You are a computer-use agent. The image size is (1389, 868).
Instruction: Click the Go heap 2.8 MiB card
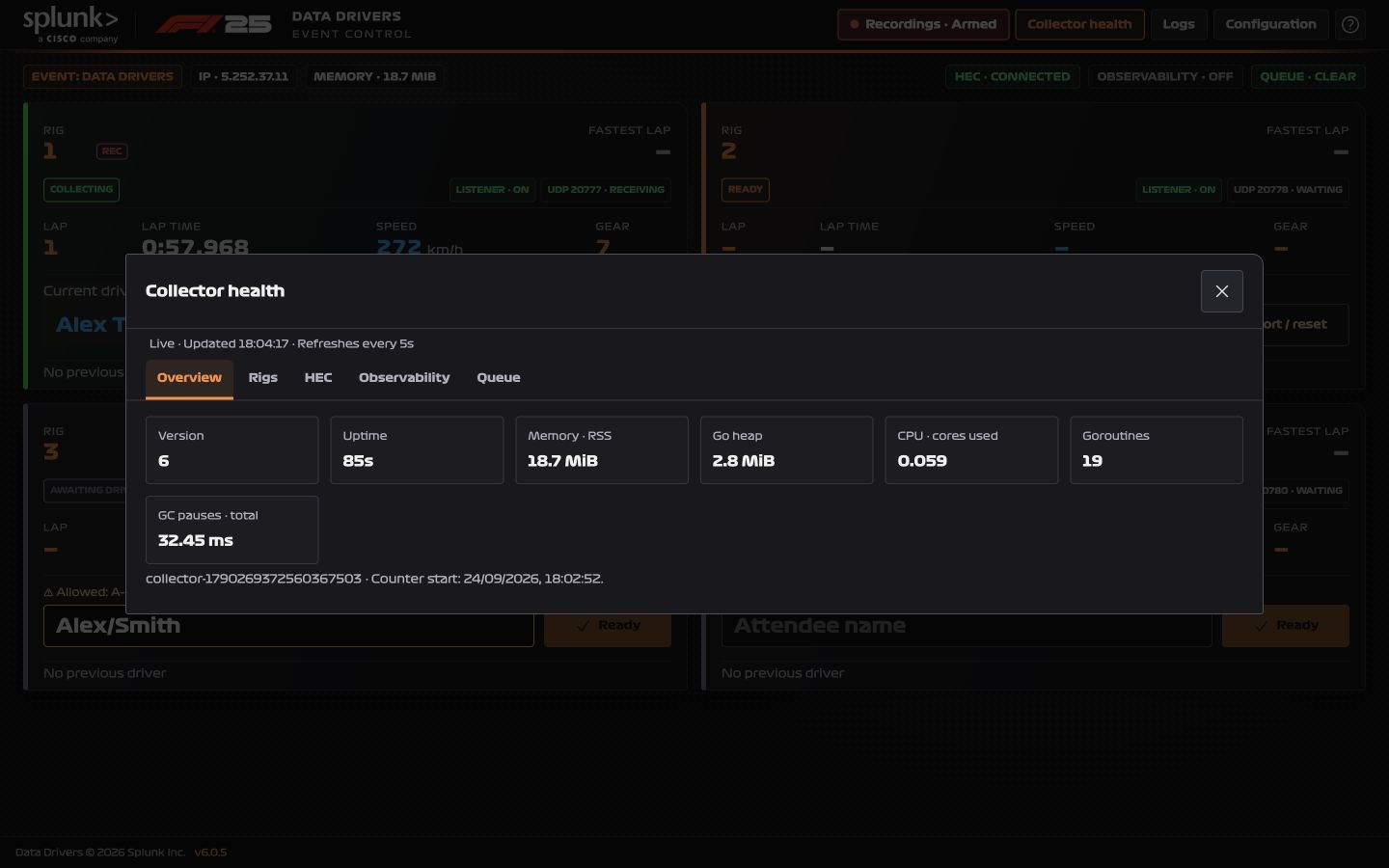[786, 449]
